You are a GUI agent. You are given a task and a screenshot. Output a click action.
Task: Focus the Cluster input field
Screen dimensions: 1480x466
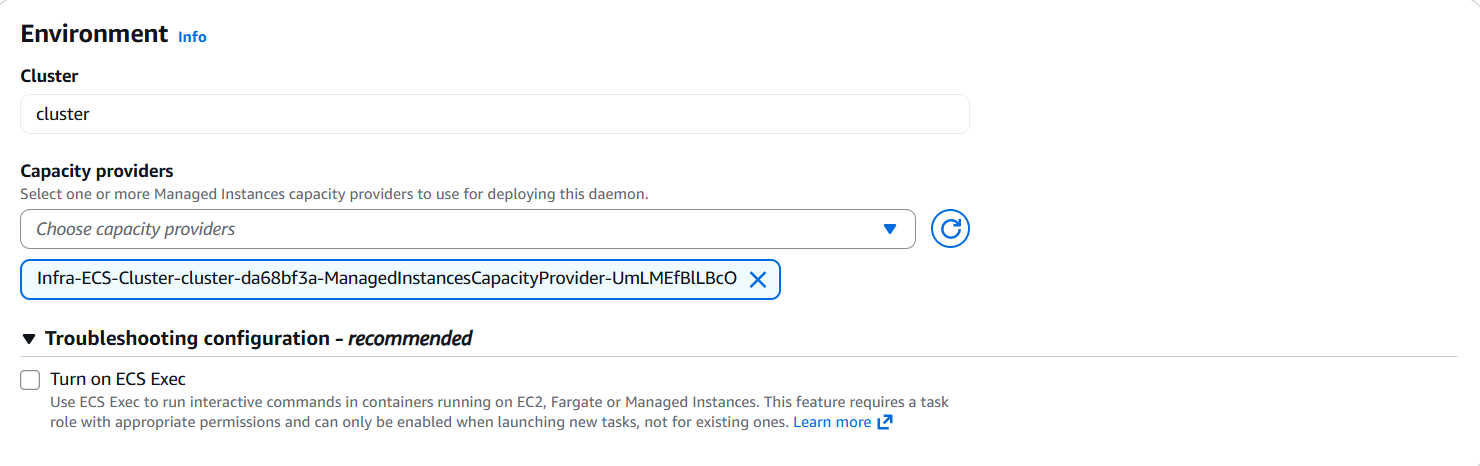(494, 114)
